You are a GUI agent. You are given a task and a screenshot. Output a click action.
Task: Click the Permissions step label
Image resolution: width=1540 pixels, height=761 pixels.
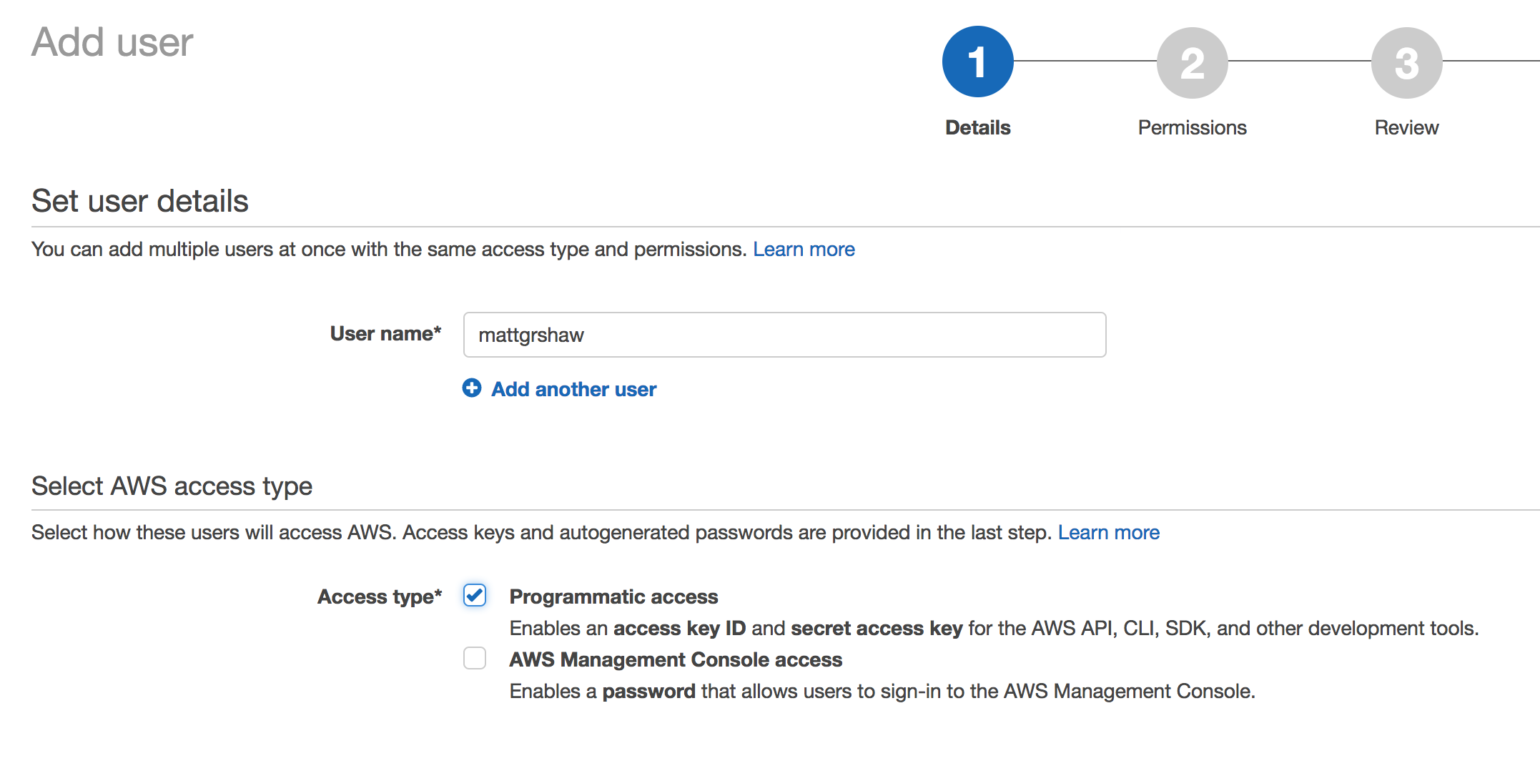(1192, 127)
